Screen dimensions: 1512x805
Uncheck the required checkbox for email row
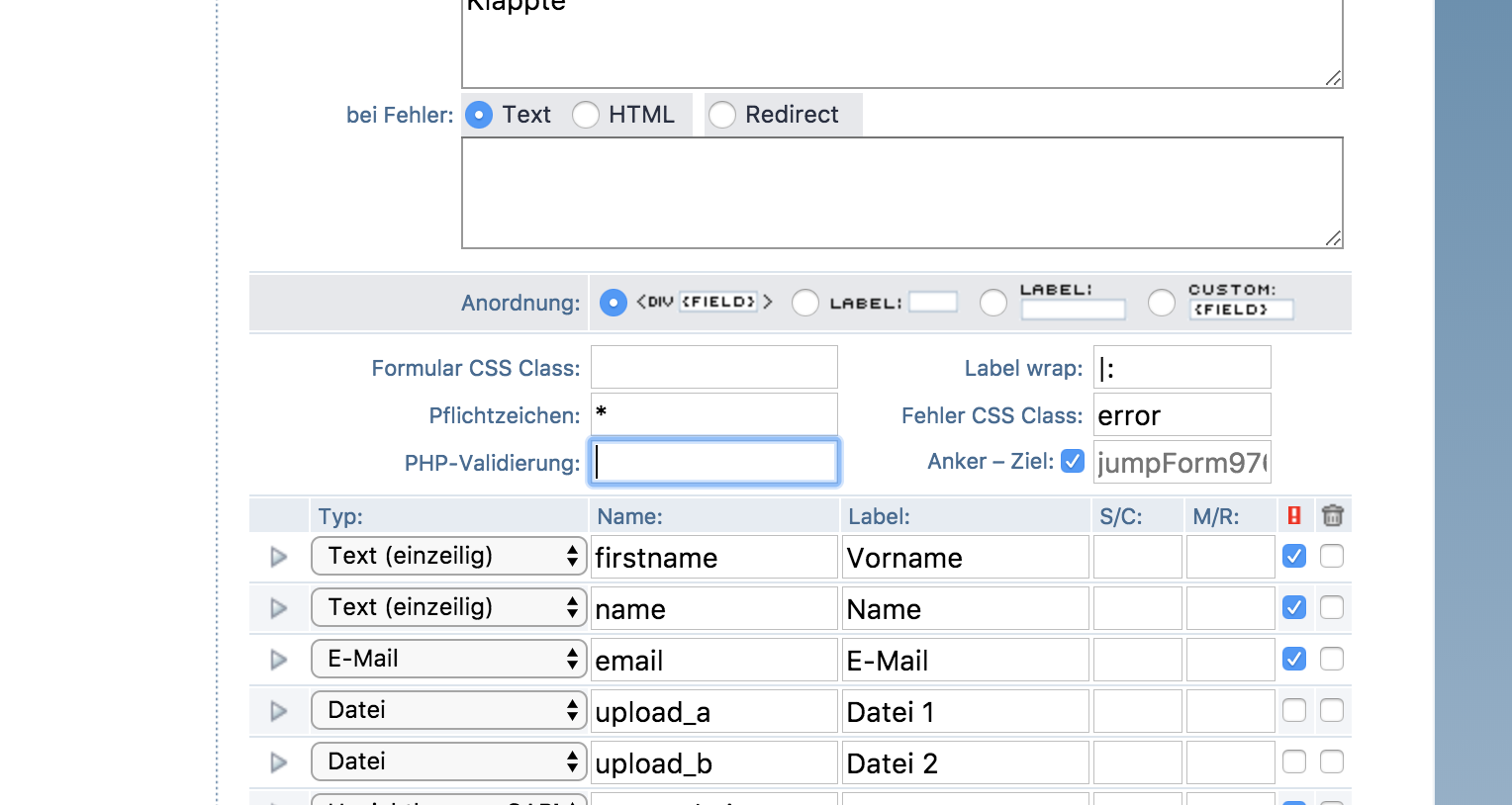click(x=1293, y=659)
